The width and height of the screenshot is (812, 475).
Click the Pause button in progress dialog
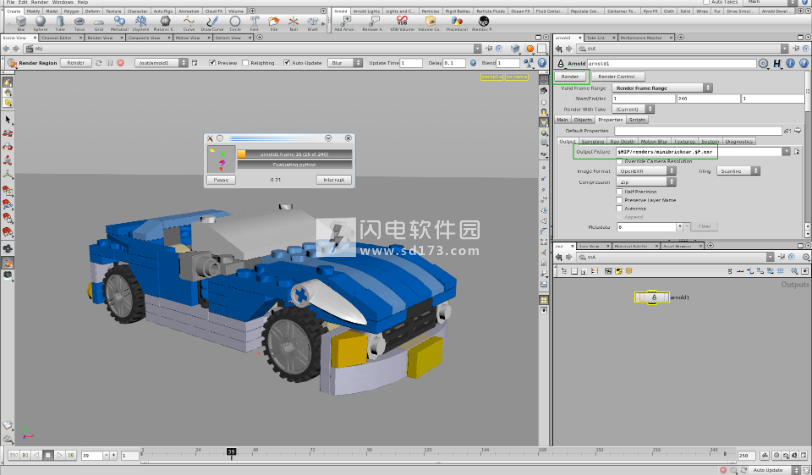point(221,180)
